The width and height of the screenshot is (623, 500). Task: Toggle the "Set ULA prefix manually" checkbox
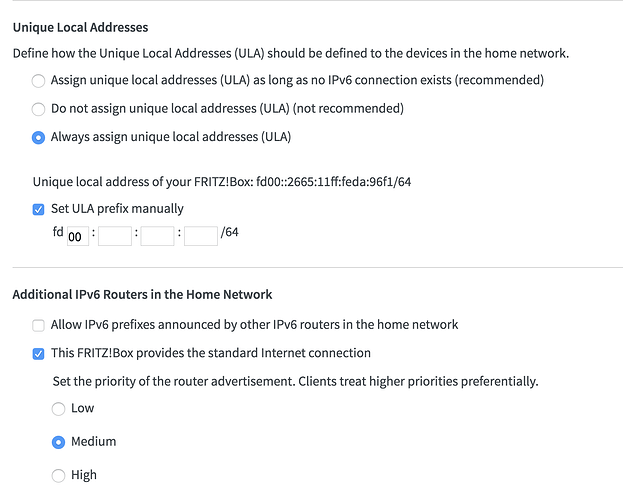(x=39, y=209)
